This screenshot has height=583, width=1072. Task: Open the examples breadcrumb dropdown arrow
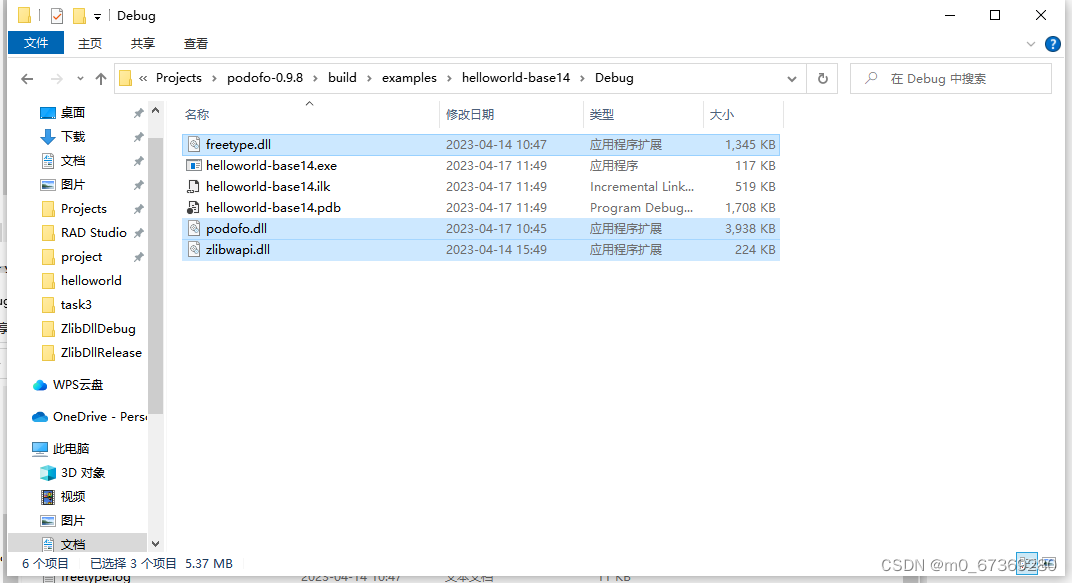pyautogui.click(x=447, y=77)
